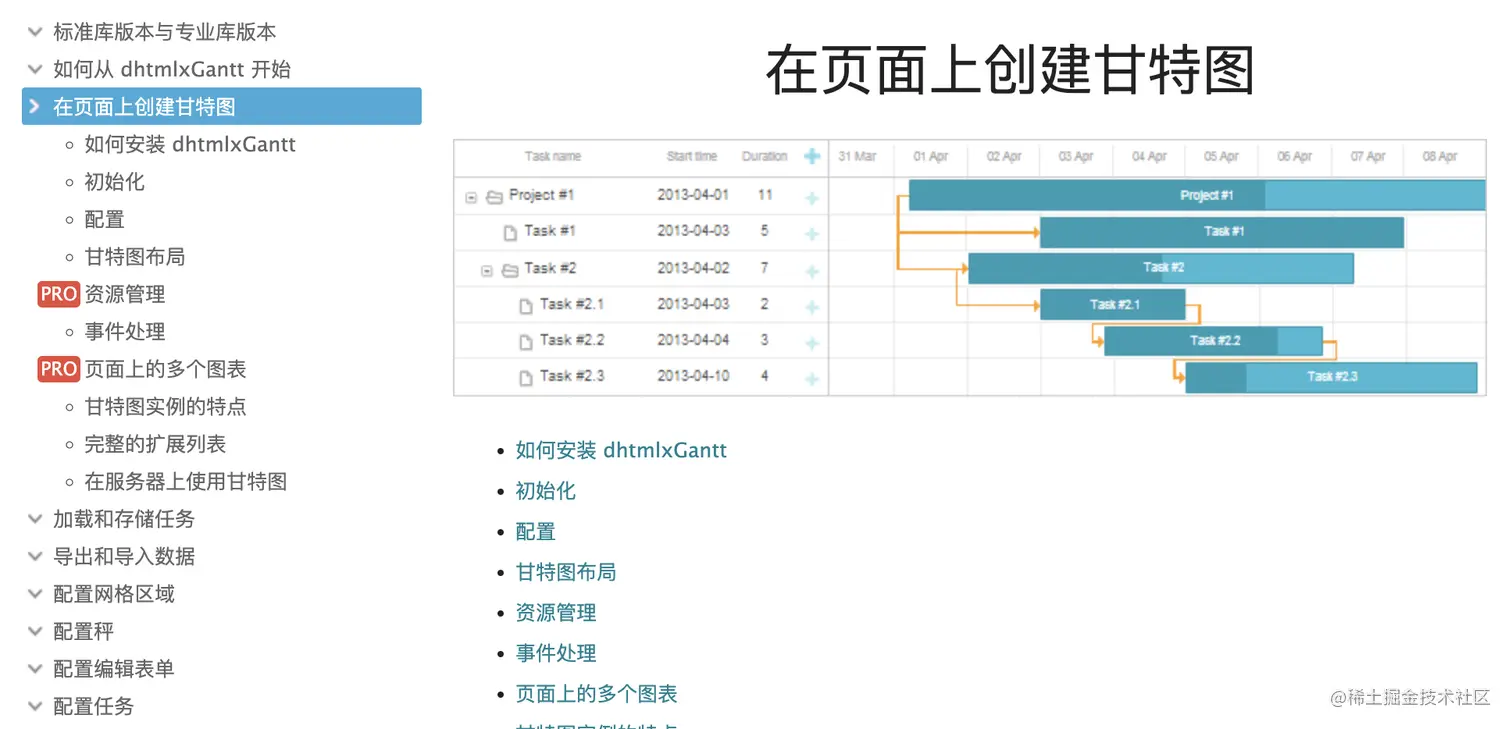
Task: Select sidebar entry 配置网格区域
Action: (x=114, y=594)
